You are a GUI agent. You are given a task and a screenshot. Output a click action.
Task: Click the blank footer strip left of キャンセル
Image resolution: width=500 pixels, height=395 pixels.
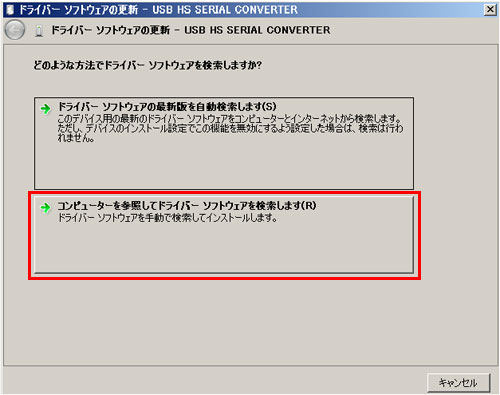[213, 382]
